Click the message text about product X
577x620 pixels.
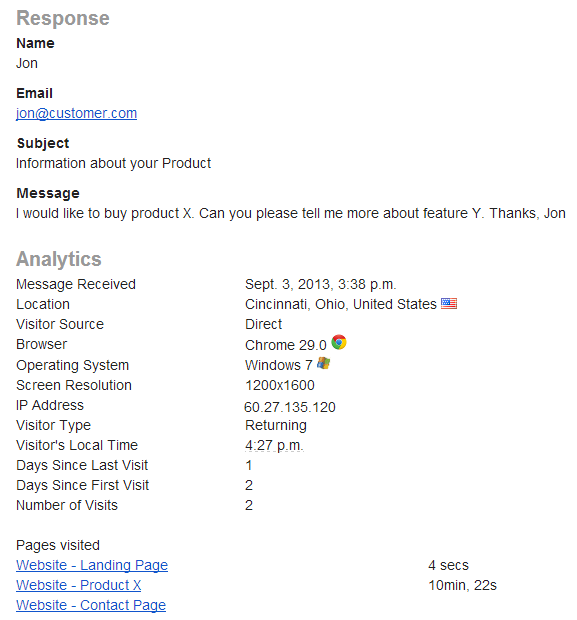291,214
